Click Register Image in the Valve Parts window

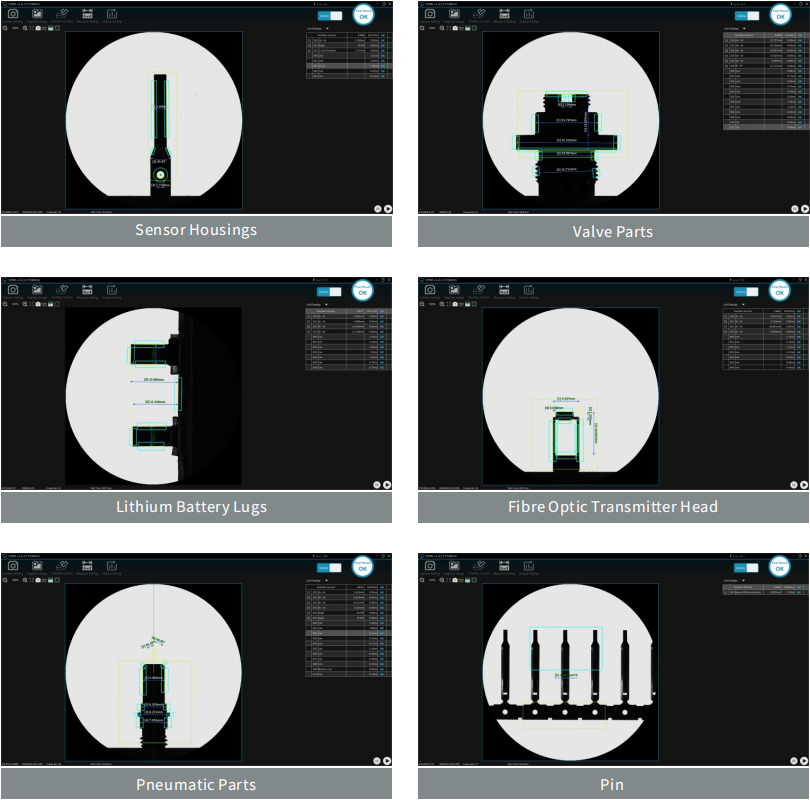click(454, 15)
